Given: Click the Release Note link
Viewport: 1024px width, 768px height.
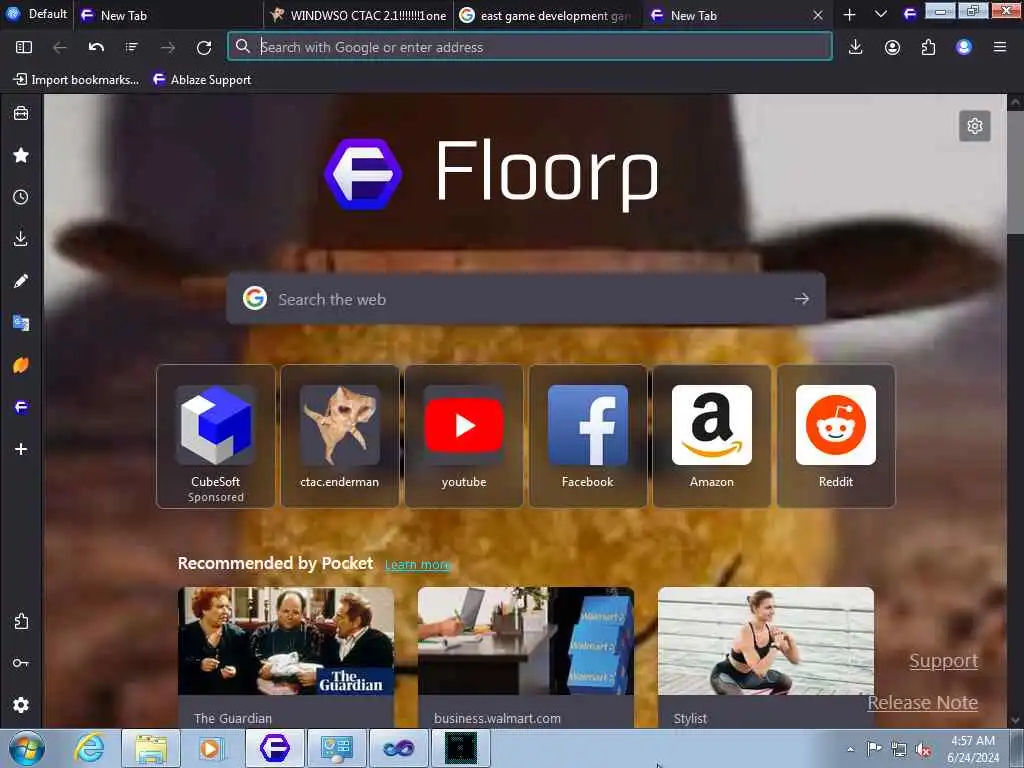Looking at the screenshot, I should pyautogui.click(x=923, y=703).
